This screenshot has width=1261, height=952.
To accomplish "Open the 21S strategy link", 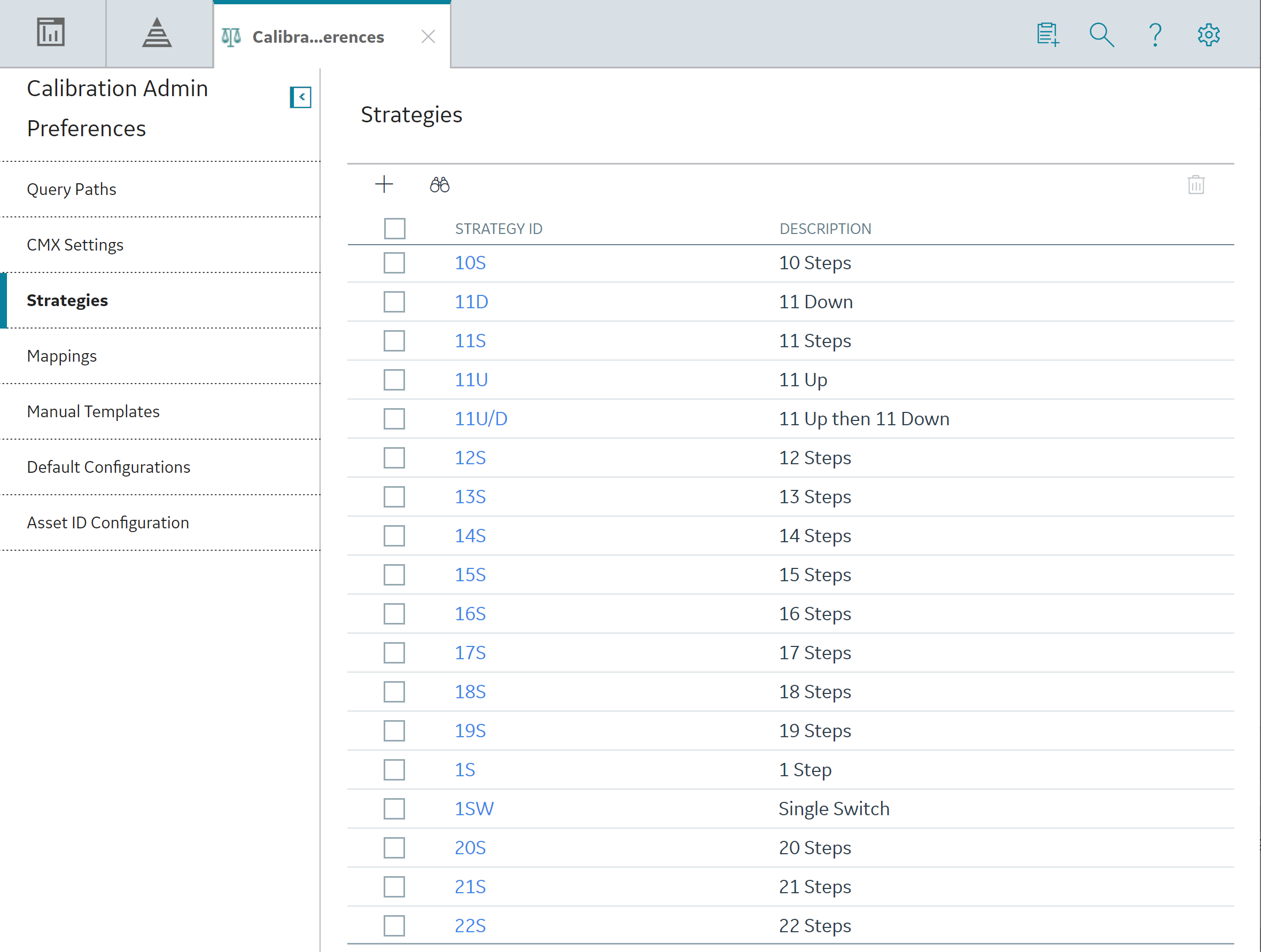I will click(x=470, y=886).
